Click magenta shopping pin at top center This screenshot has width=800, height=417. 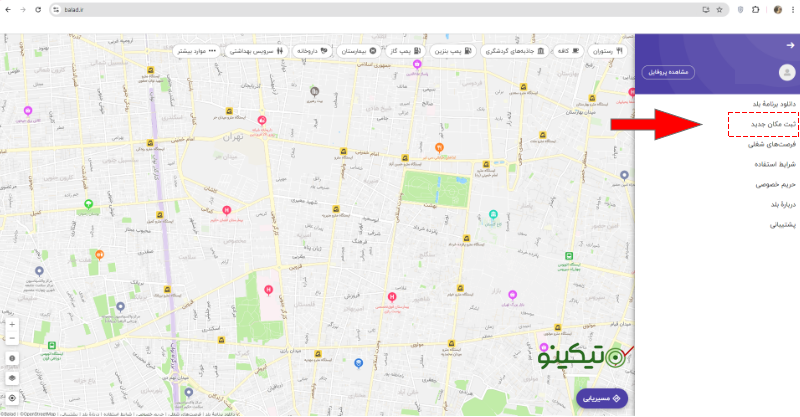tap(417, 65)
